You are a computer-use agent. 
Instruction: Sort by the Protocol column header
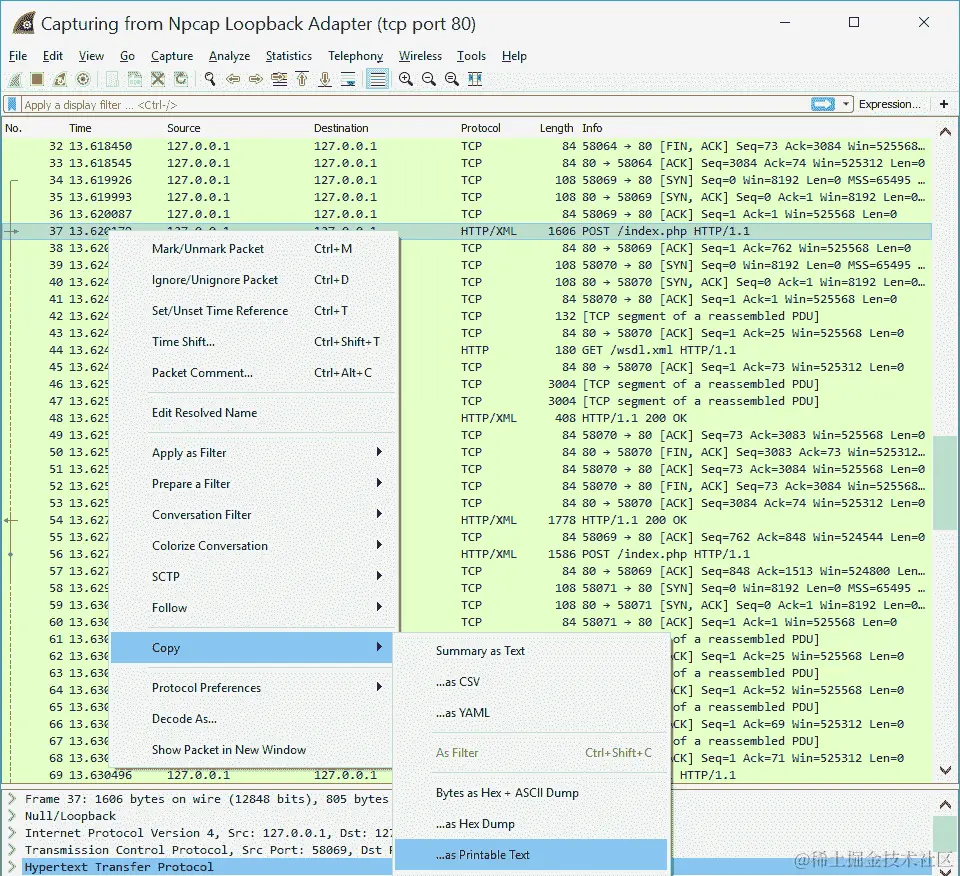pyautogui.click(x=481, y=128)
